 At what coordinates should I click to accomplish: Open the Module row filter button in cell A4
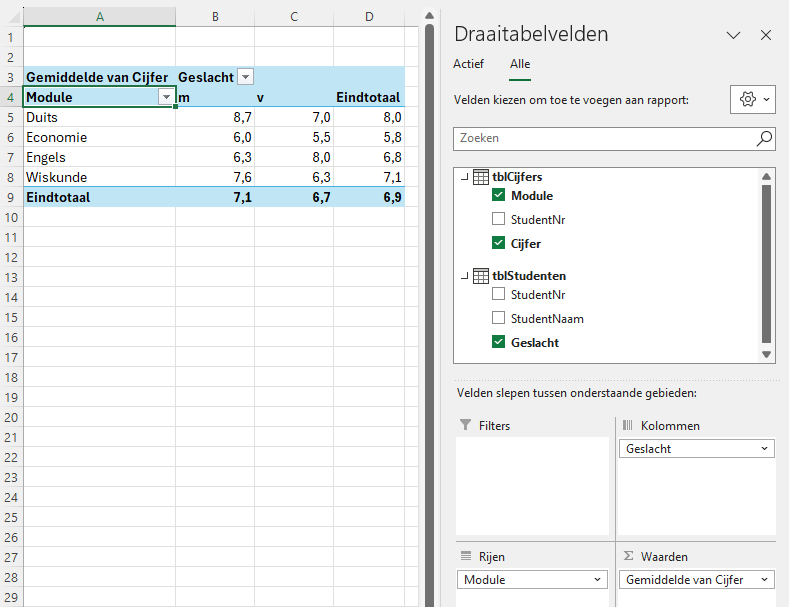pyautogui.click(x=166, y=98)
